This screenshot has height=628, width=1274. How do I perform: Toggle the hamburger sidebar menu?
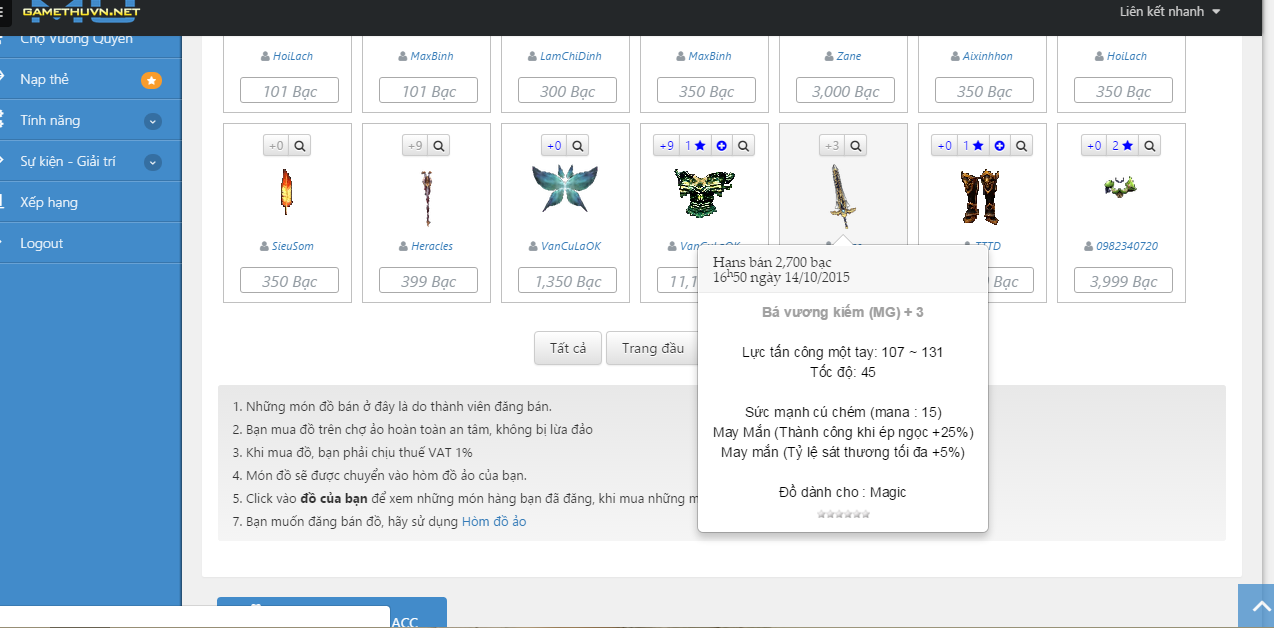click(7, 13)
